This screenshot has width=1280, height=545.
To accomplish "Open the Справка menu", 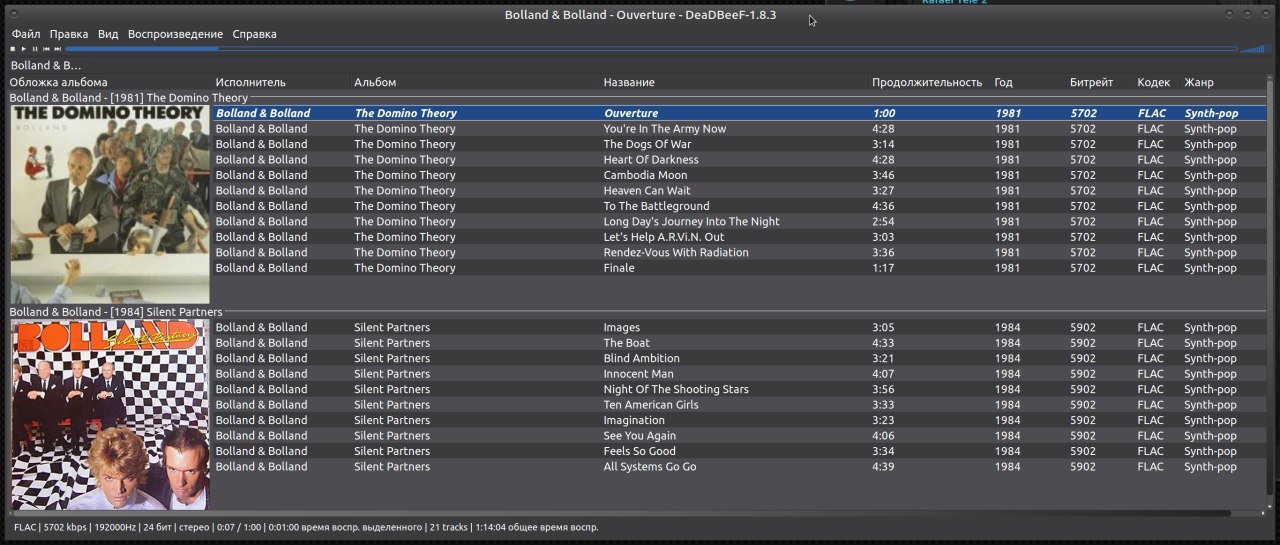I will coord(254,34).
